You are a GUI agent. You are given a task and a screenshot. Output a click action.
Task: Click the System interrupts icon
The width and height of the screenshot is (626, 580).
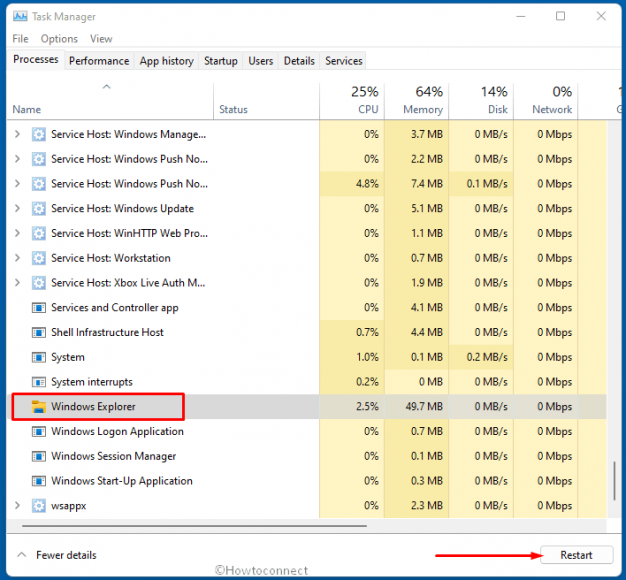coord(39,382)
